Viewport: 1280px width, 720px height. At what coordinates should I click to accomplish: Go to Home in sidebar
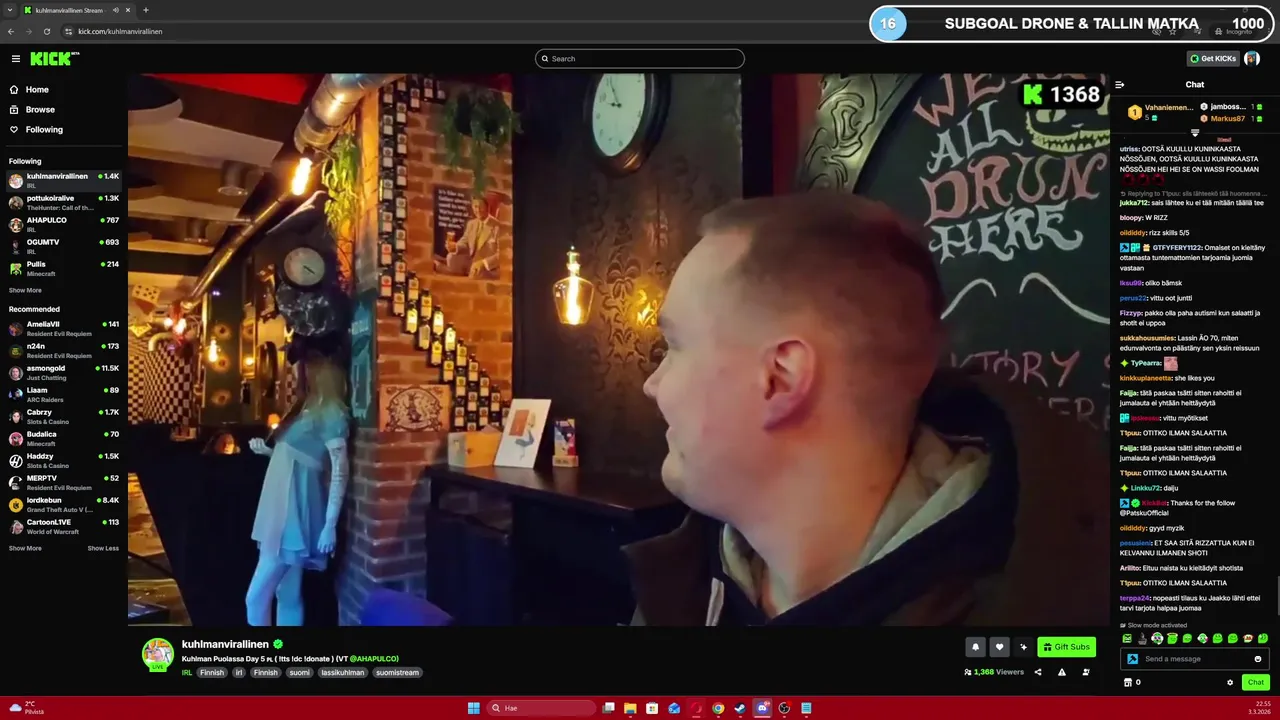coord(37,90)
